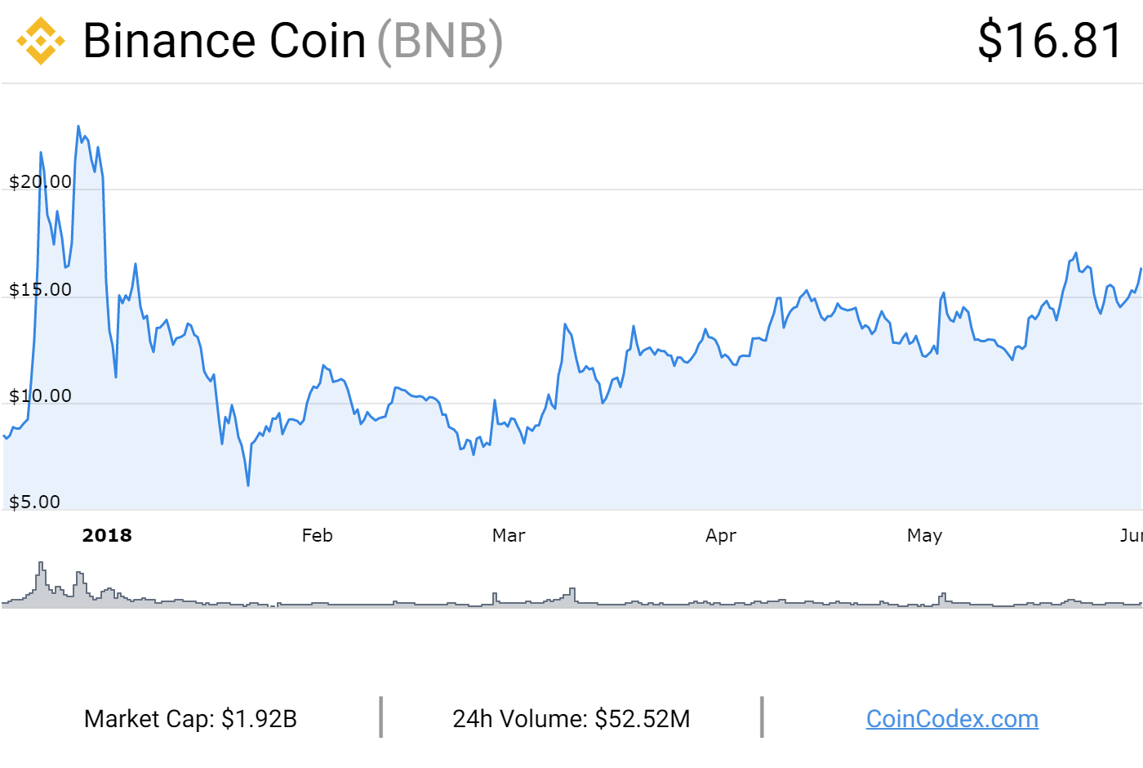Image resolution: width=1143 pixels, height=768 pixels.
Task: Click the $20.00 price axis label
Action: point(40,181)
